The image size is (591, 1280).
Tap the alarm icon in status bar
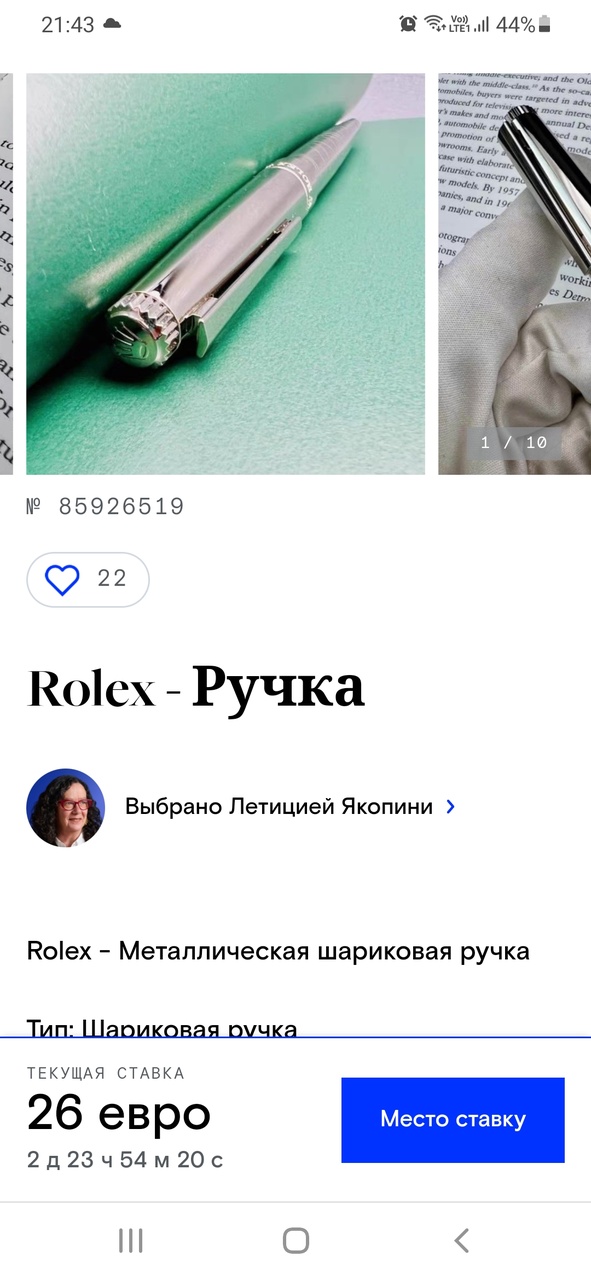[408, 24]
